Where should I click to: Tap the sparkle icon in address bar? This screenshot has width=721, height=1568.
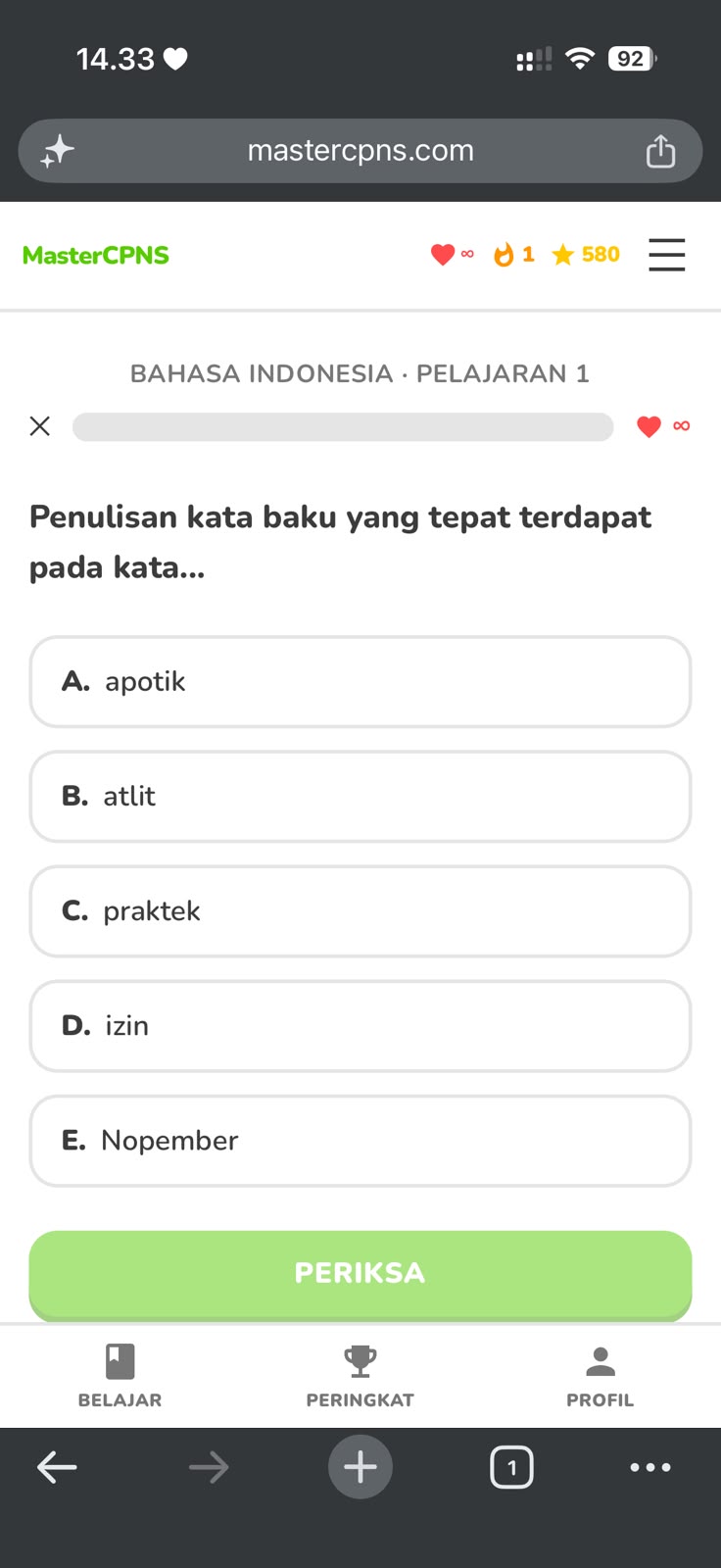[x=57, y=151]
